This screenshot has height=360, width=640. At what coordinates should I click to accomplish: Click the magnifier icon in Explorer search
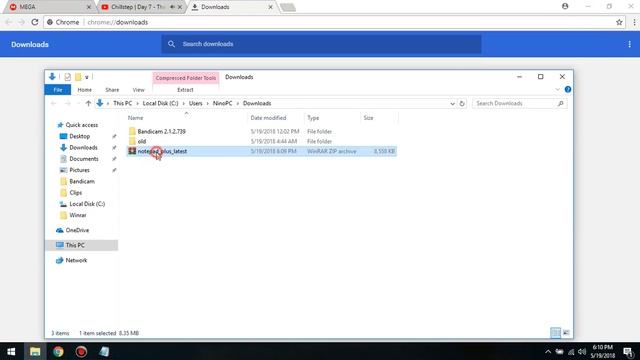561,104
